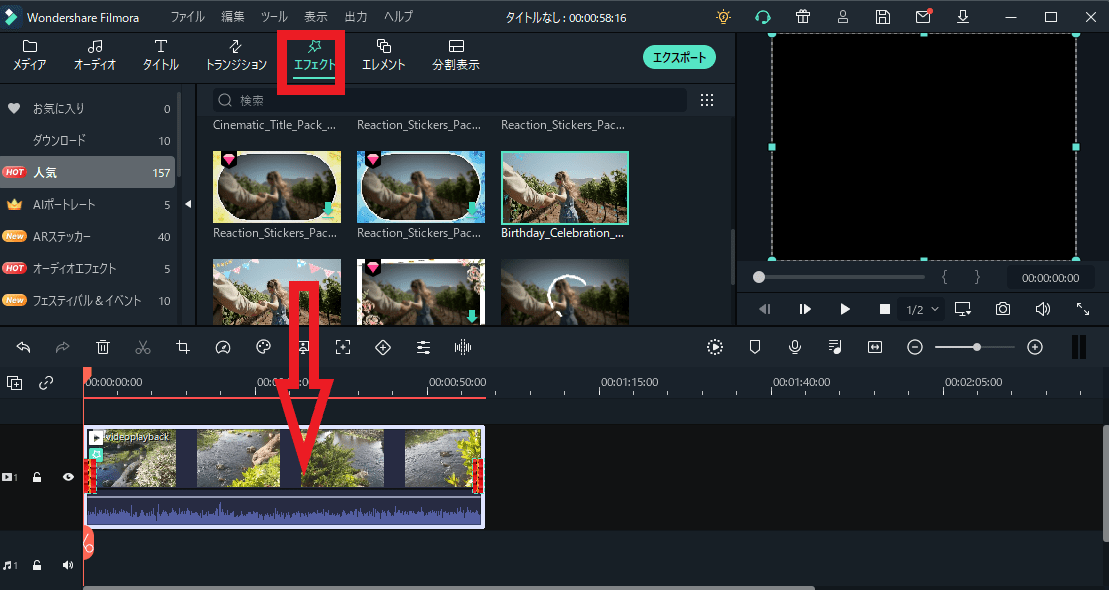1109x590 pixels.
Task: Click the keyframe diamond icon
Action: (383, 347)
